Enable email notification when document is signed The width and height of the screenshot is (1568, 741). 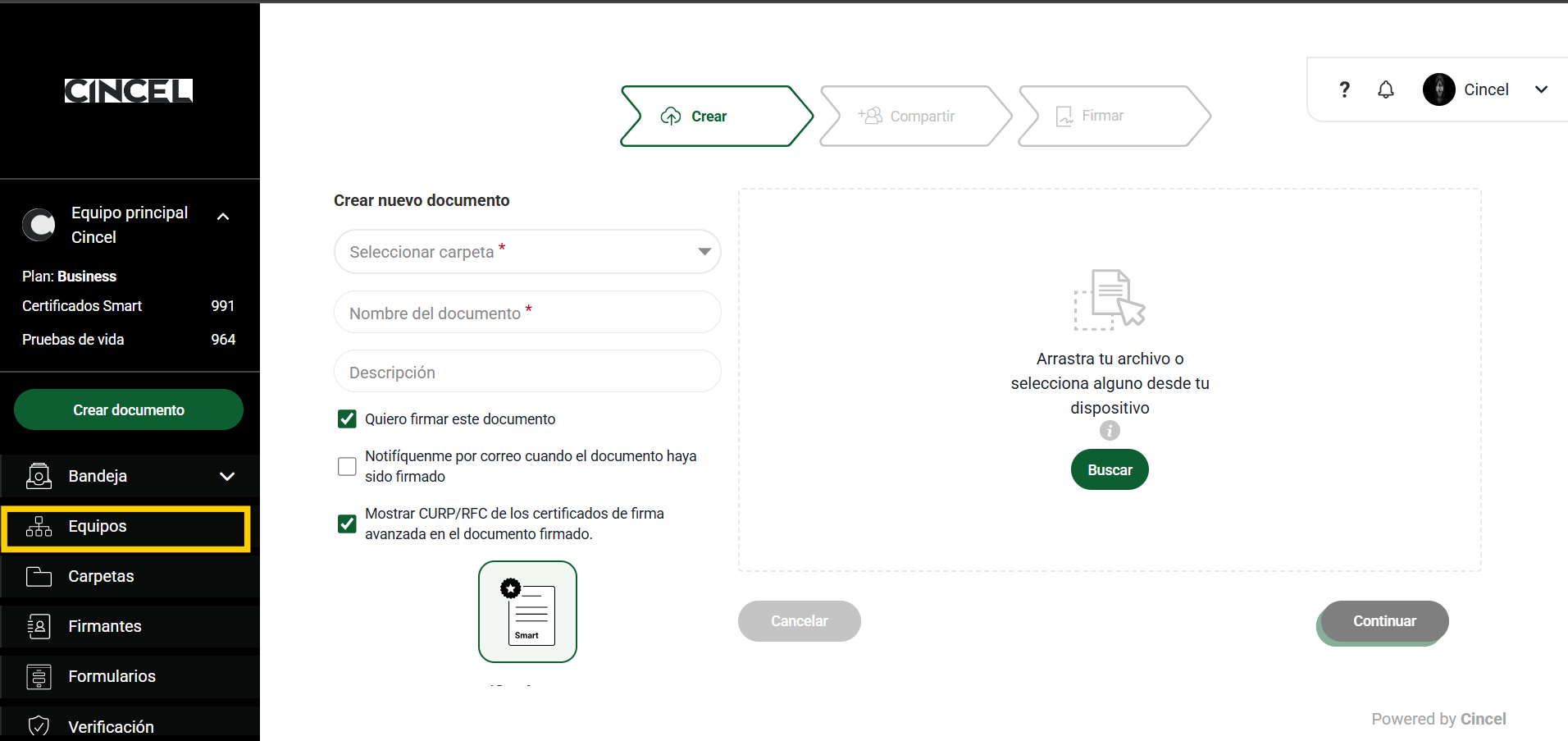[347, 466]
